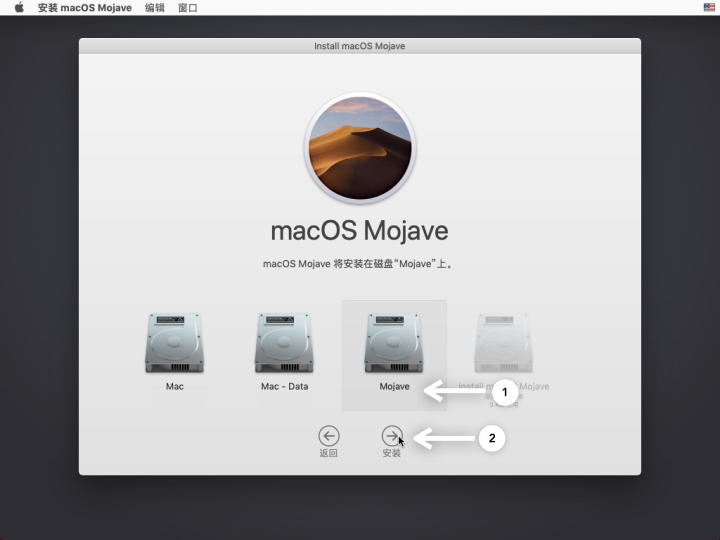Click the 安装 install arrow button

(392, 436)
